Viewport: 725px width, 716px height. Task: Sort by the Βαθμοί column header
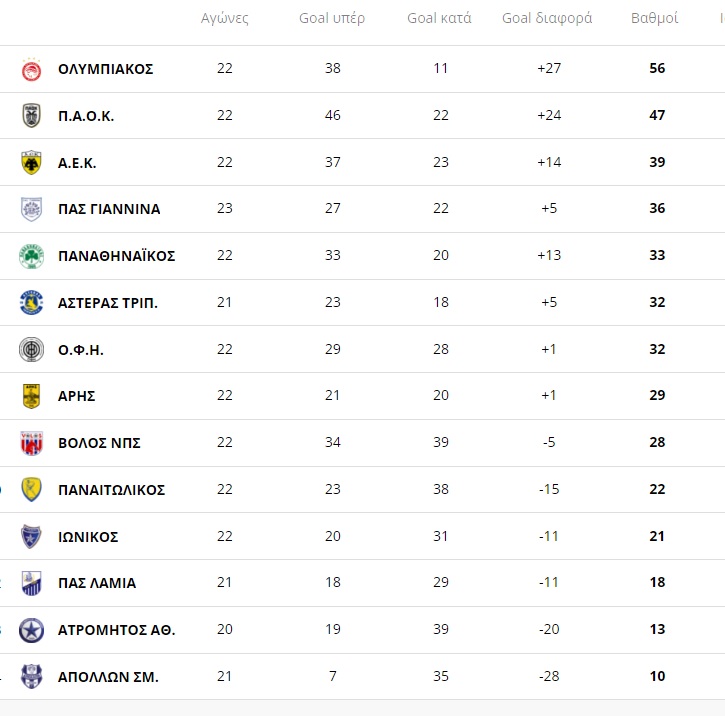click(654, 18)
